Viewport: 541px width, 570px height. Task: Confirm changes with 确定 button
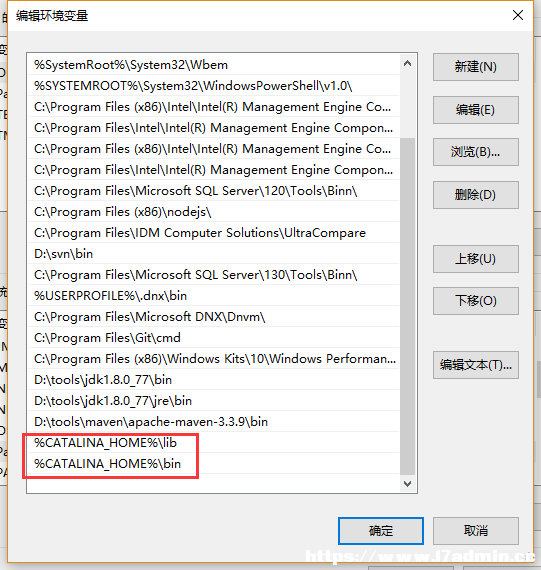(x=381, y=531)
